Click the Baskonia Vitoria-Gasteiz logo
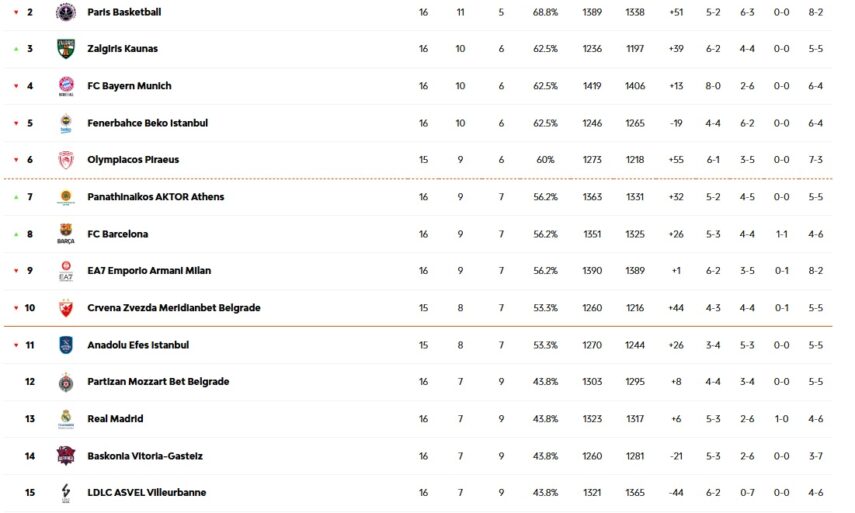Image resolution: width=855 pixels, height=513 pixels. point(66,456)
